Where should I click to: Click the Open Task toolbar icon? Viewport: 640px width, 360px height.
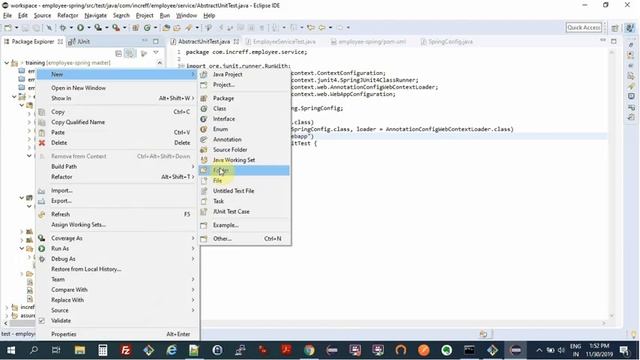point(177,28)
